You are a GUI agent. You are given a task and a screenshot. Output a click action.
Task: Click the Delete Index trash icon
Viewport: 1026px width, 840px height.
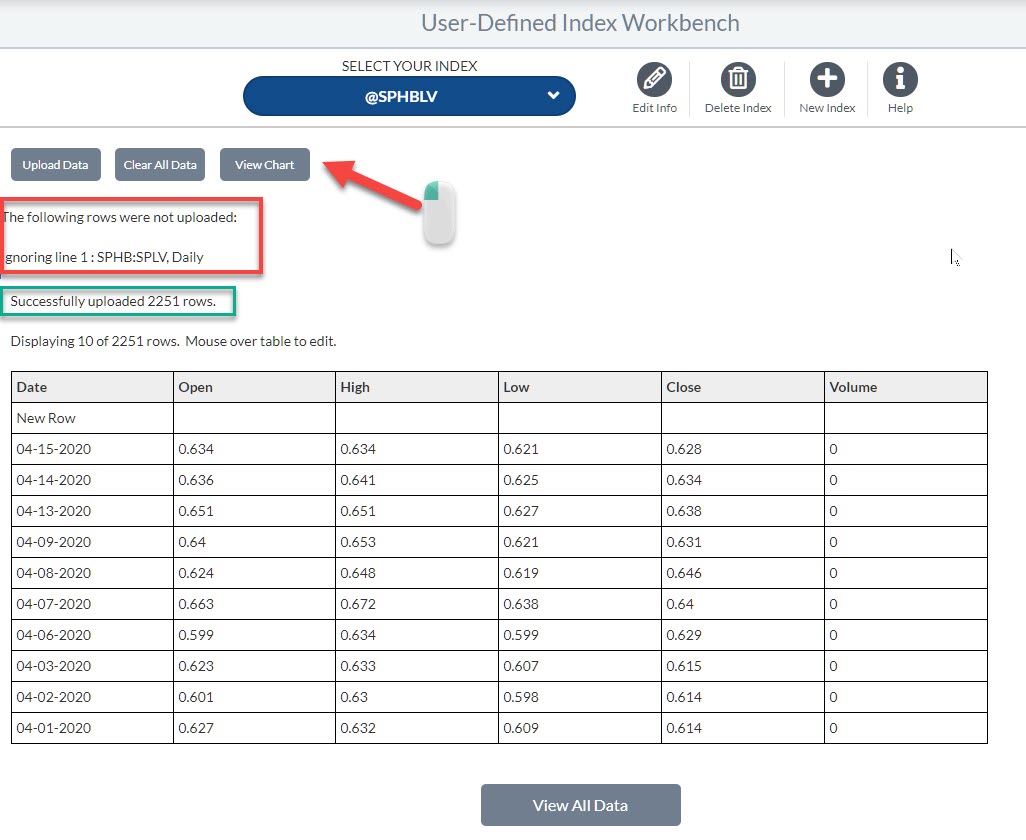coord(737,80)
